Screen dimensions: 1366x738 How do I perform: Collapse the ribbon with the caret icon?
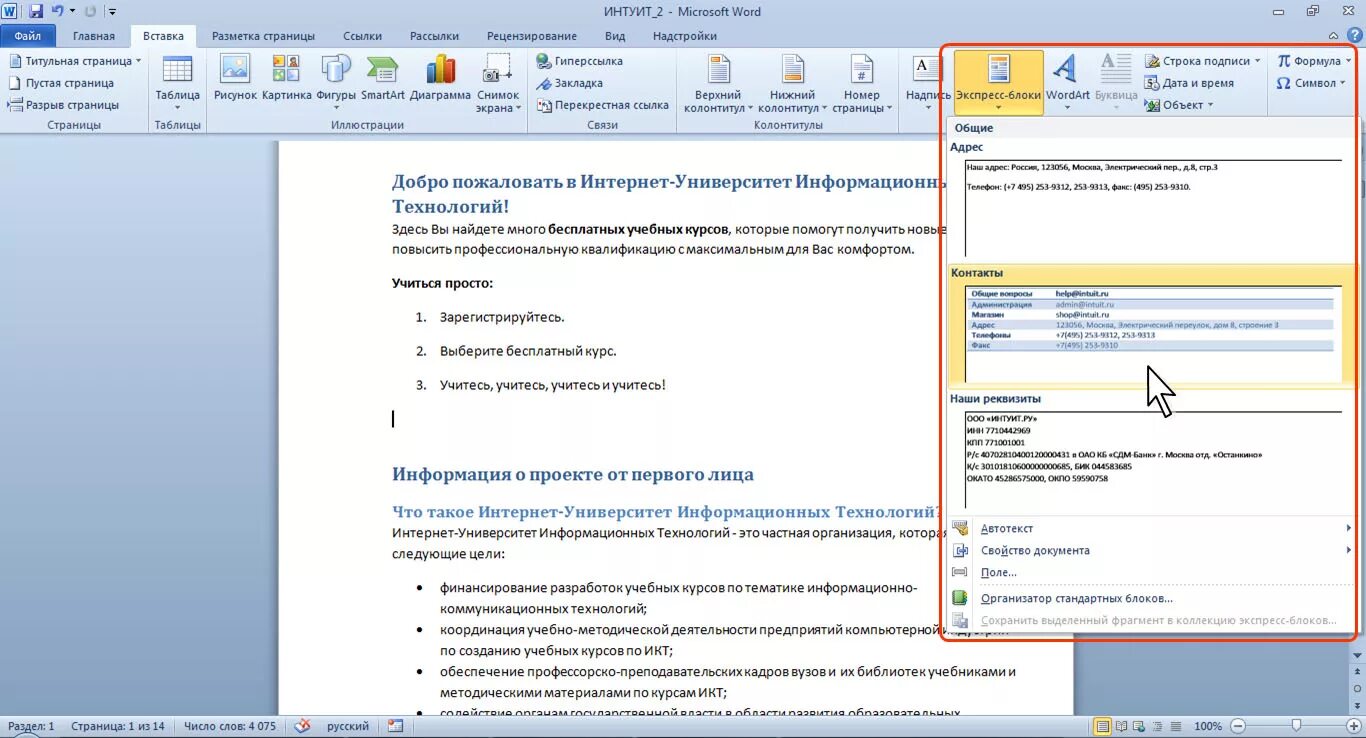1335,36
